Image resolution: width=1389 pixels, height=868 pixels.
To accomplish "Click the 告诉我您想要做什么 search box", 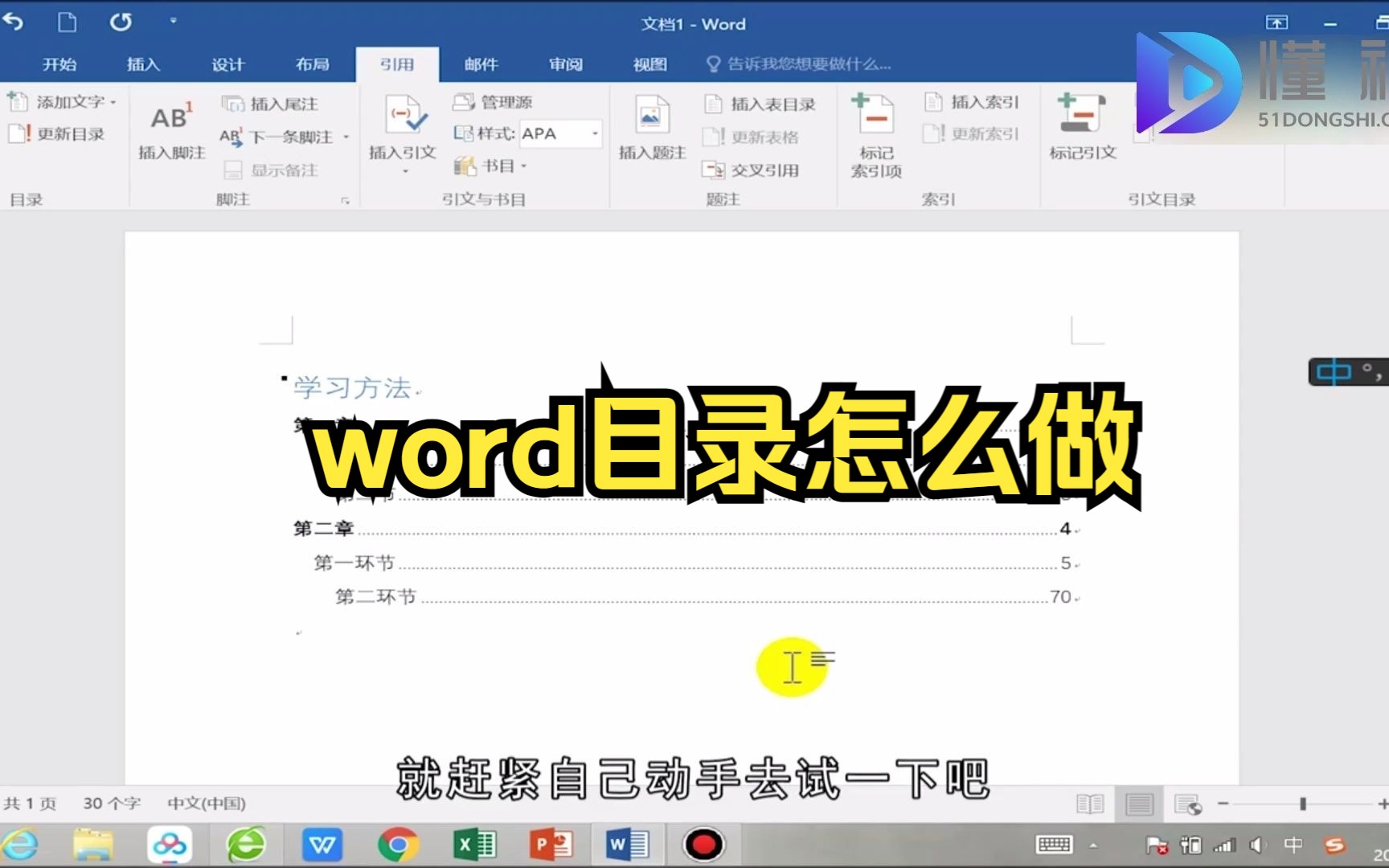I will pos(798,64).
